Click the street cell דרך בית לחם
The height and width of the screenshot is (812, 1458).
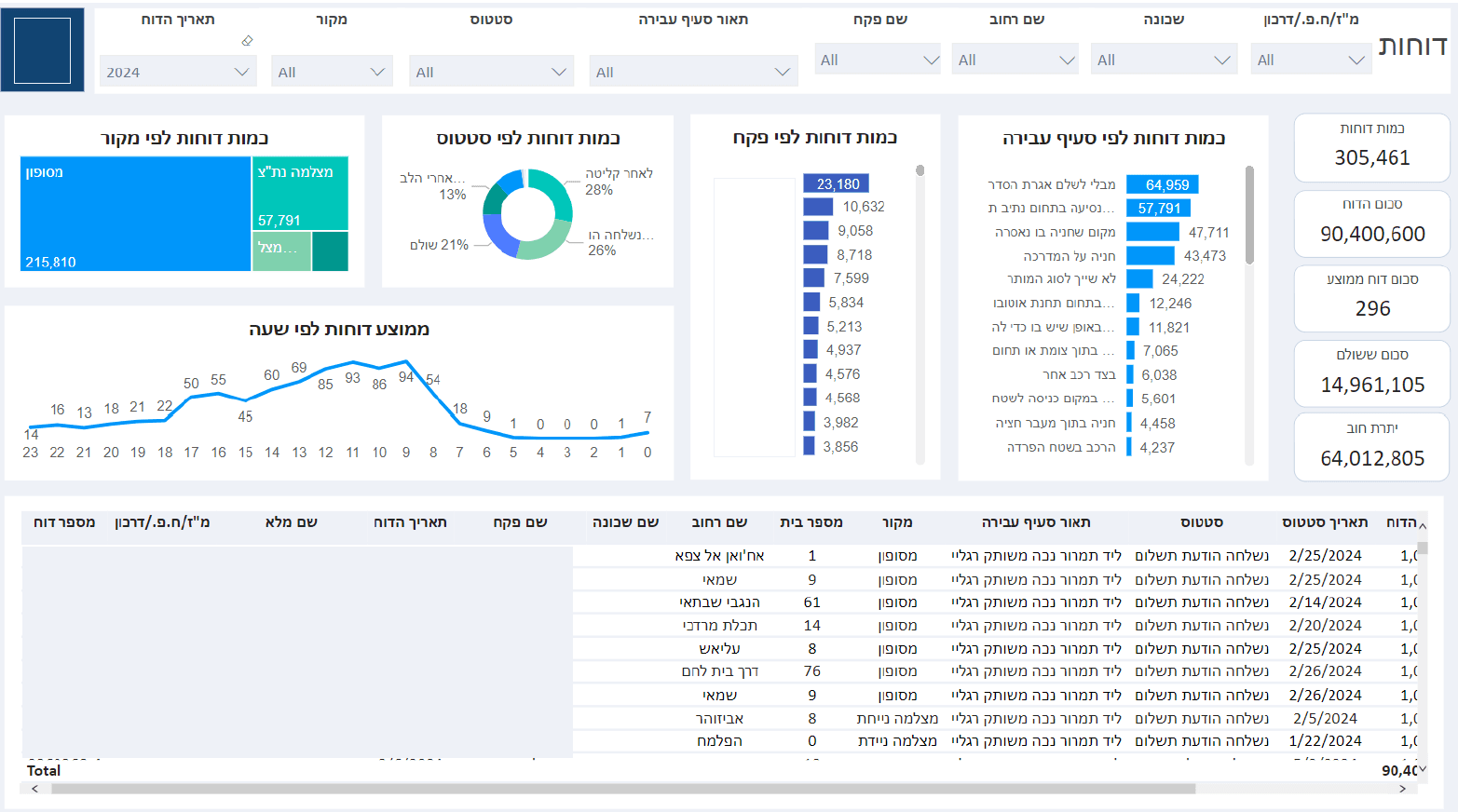click(719, 671)
